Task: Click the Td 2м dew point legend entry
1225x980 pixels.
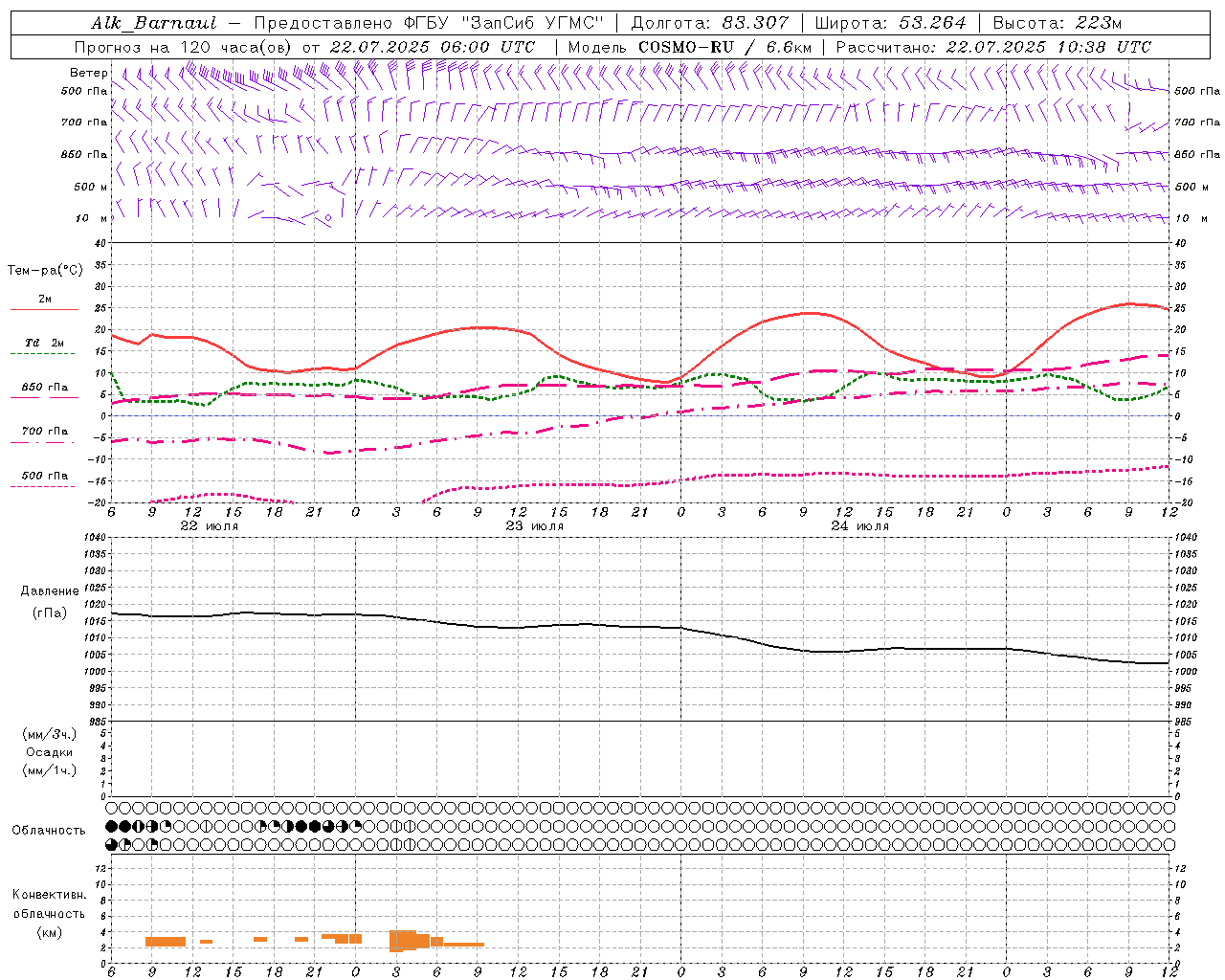Action: [x=45, y=343]
